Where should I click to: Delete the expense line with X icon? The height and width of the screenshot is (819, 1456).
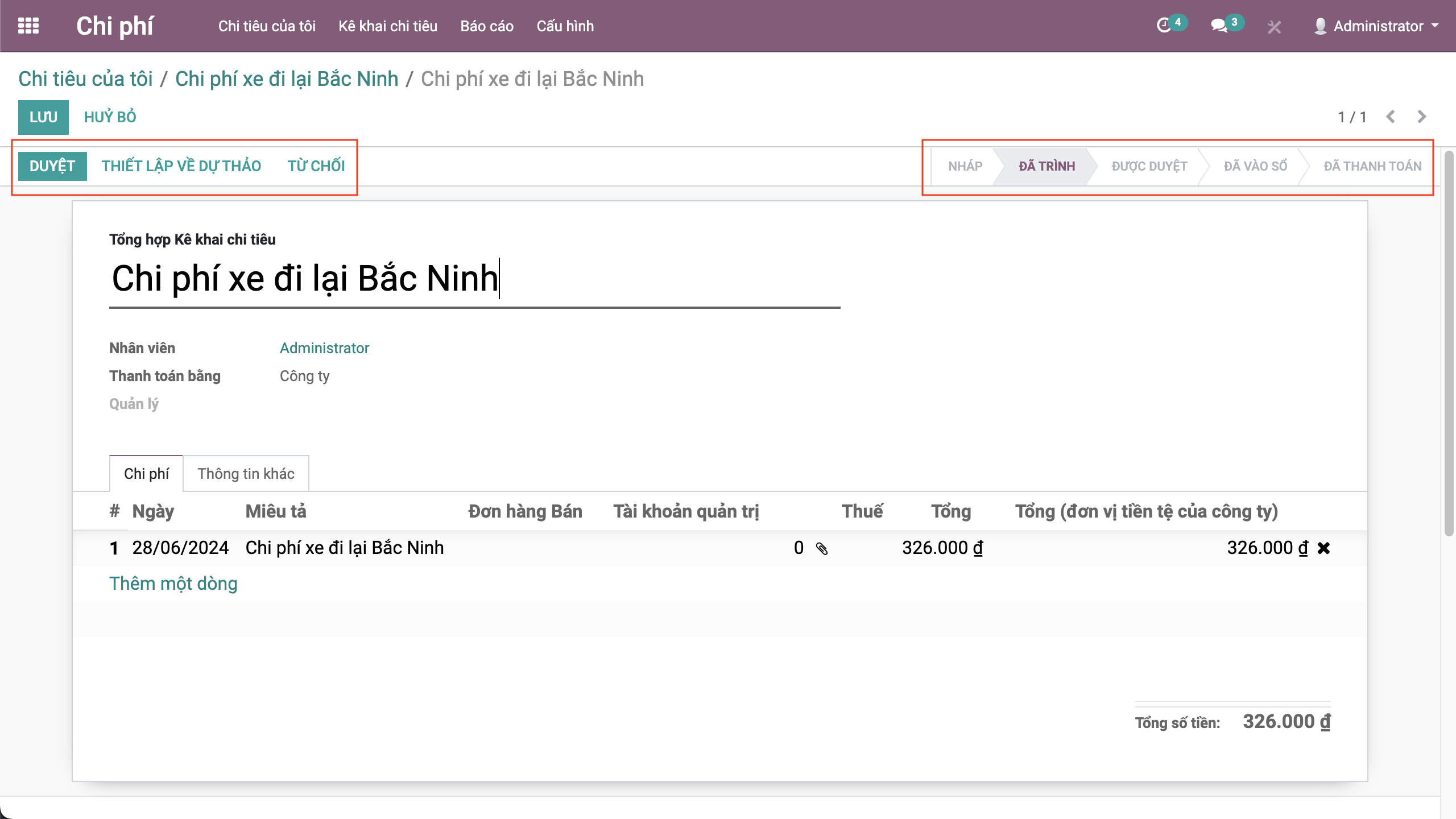pos(1323,548)
